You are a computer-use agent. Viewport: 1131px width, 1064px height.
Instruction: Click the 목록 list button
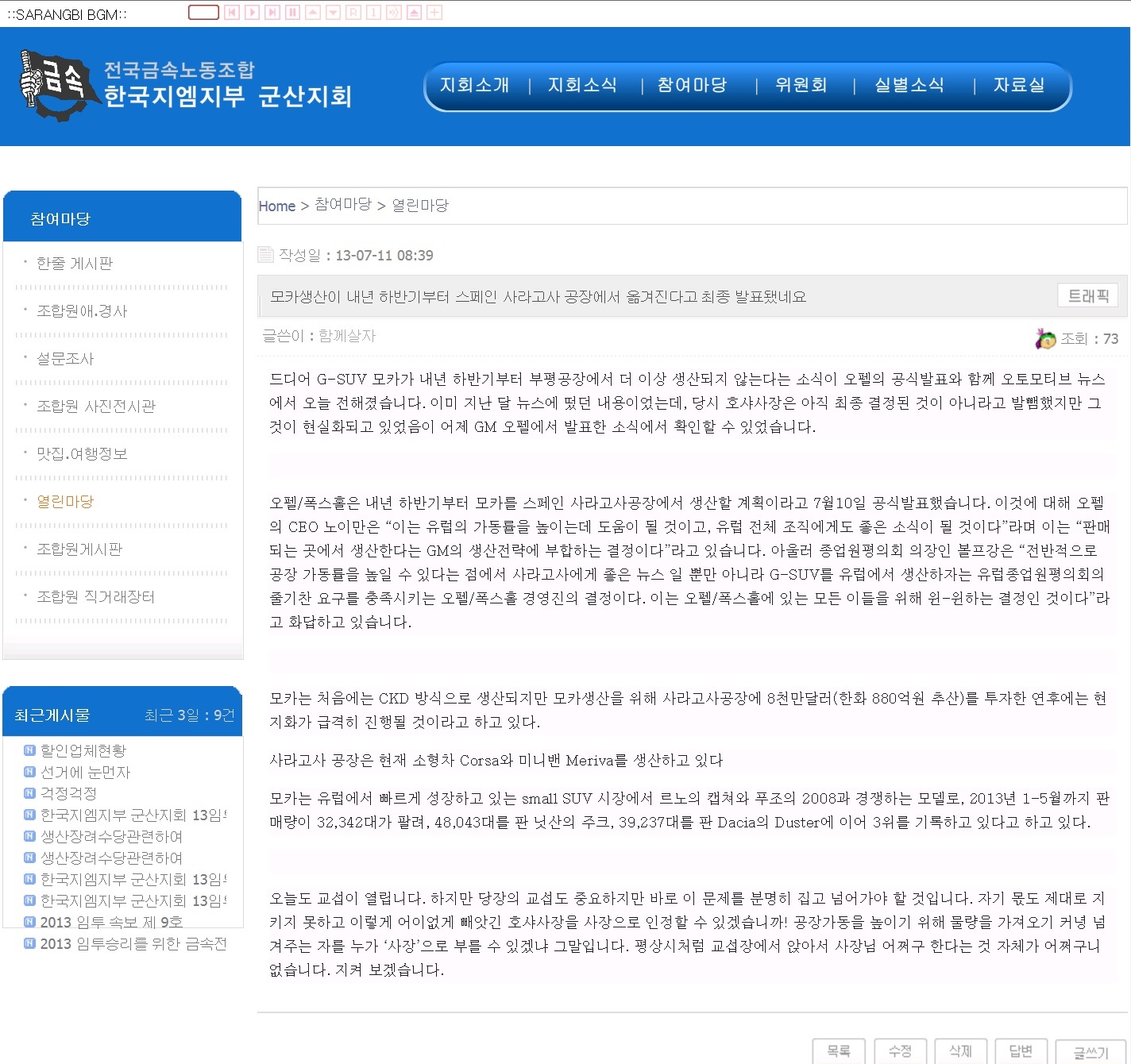point(838,1051)
